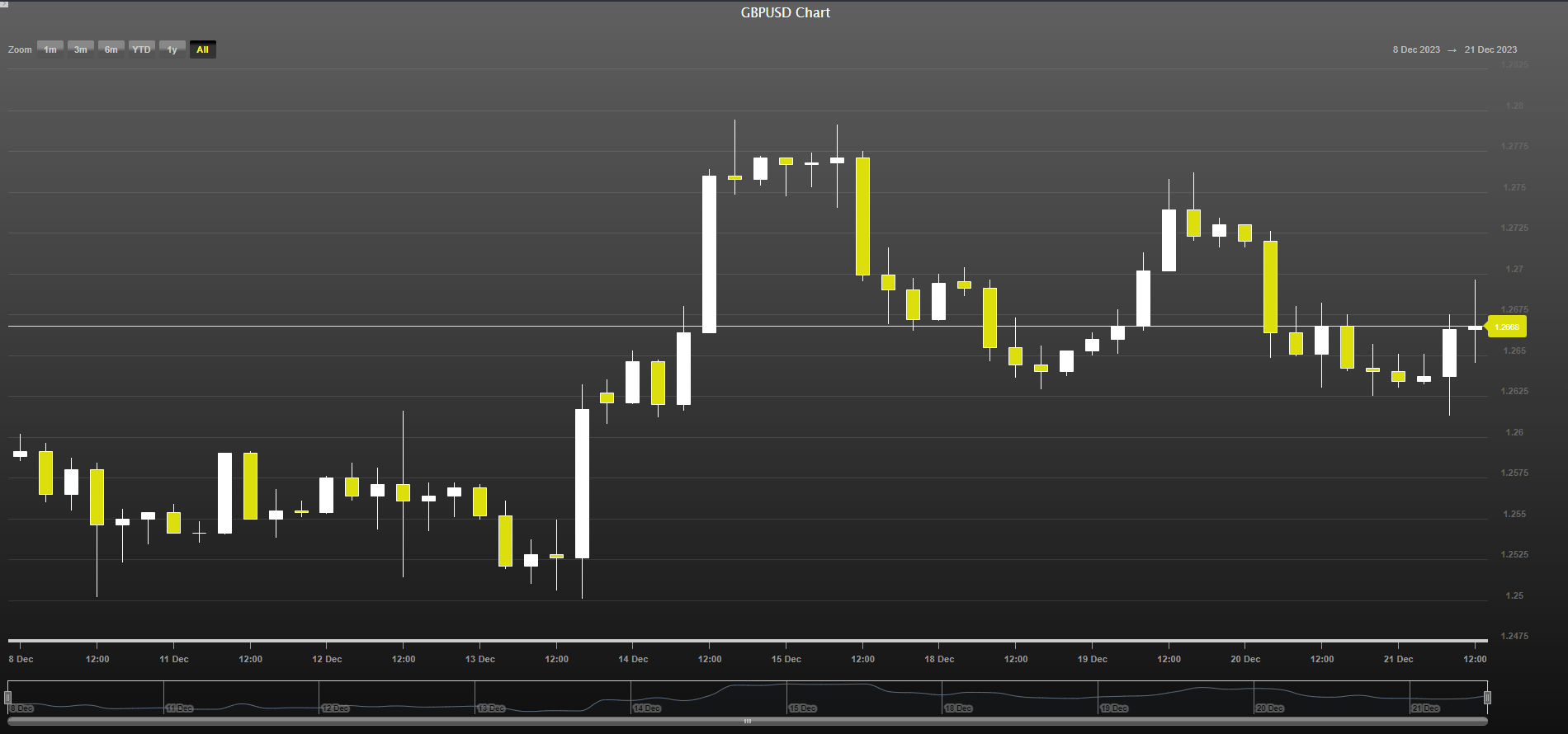The width and height of the screenshot is (1568, 734).
Task: Click the Zoom label beside the range buttons
Action: coord(20,49)
